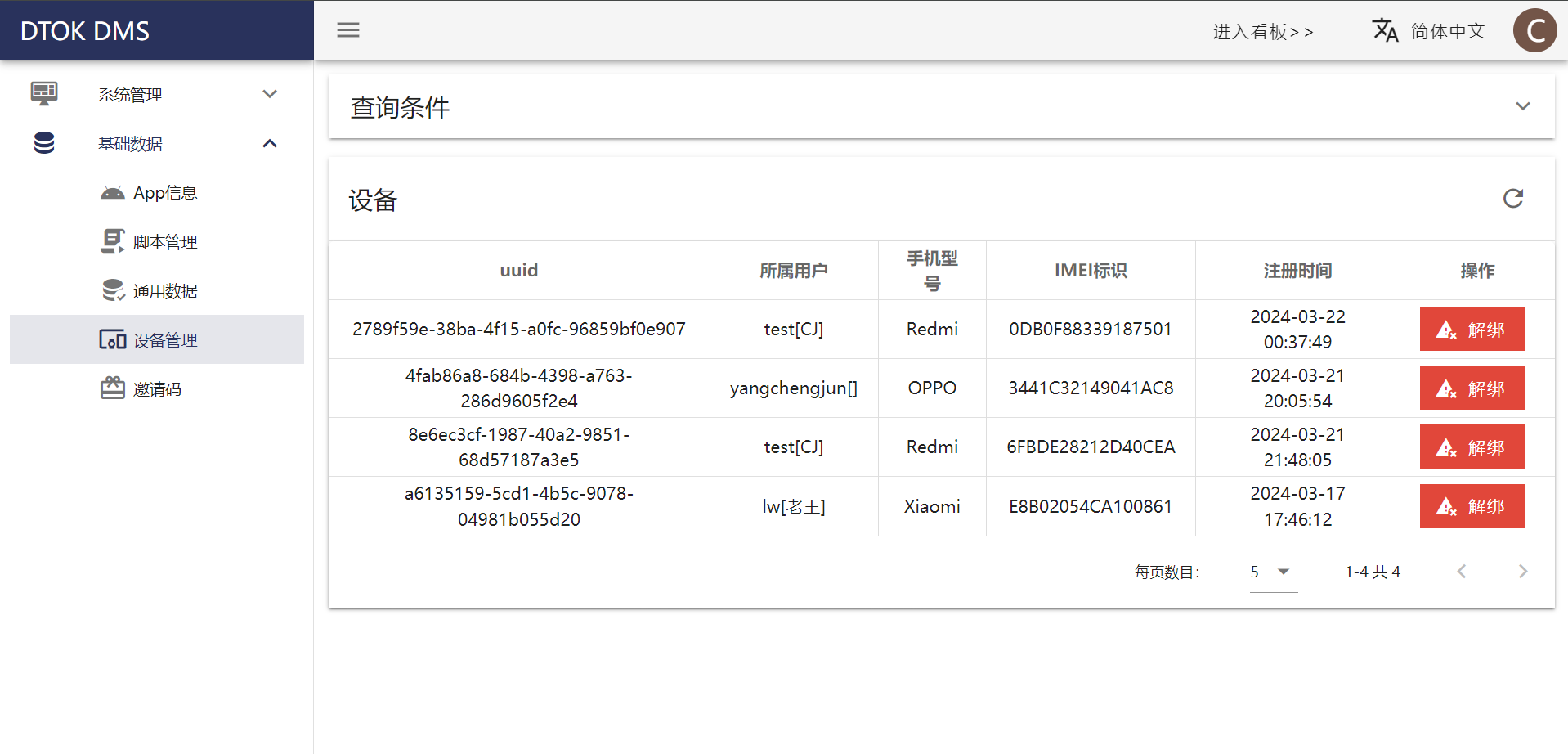
Task: Open the user avatar C
Action: coord(1534,30)
